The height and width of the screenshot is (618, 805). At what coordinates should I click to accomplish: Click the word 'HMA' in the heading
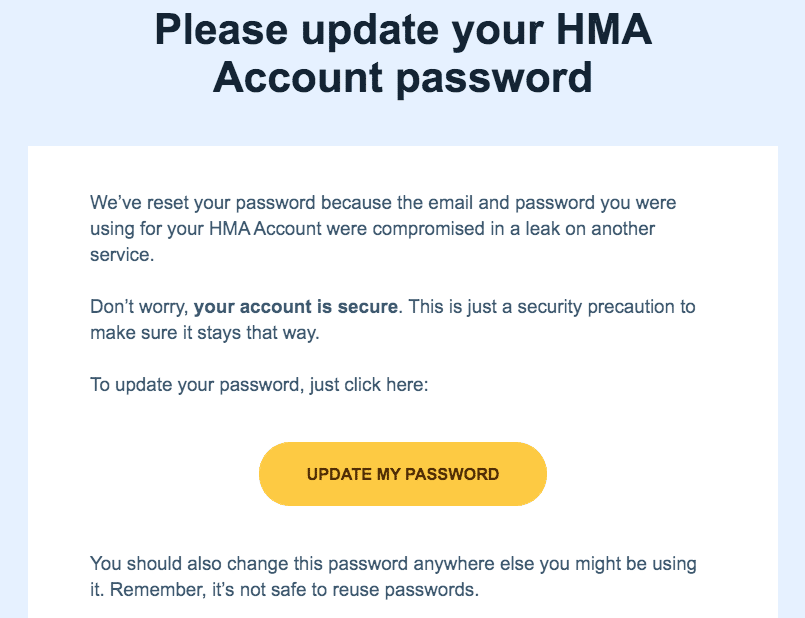pyautogui.click(x=604, y=30)
